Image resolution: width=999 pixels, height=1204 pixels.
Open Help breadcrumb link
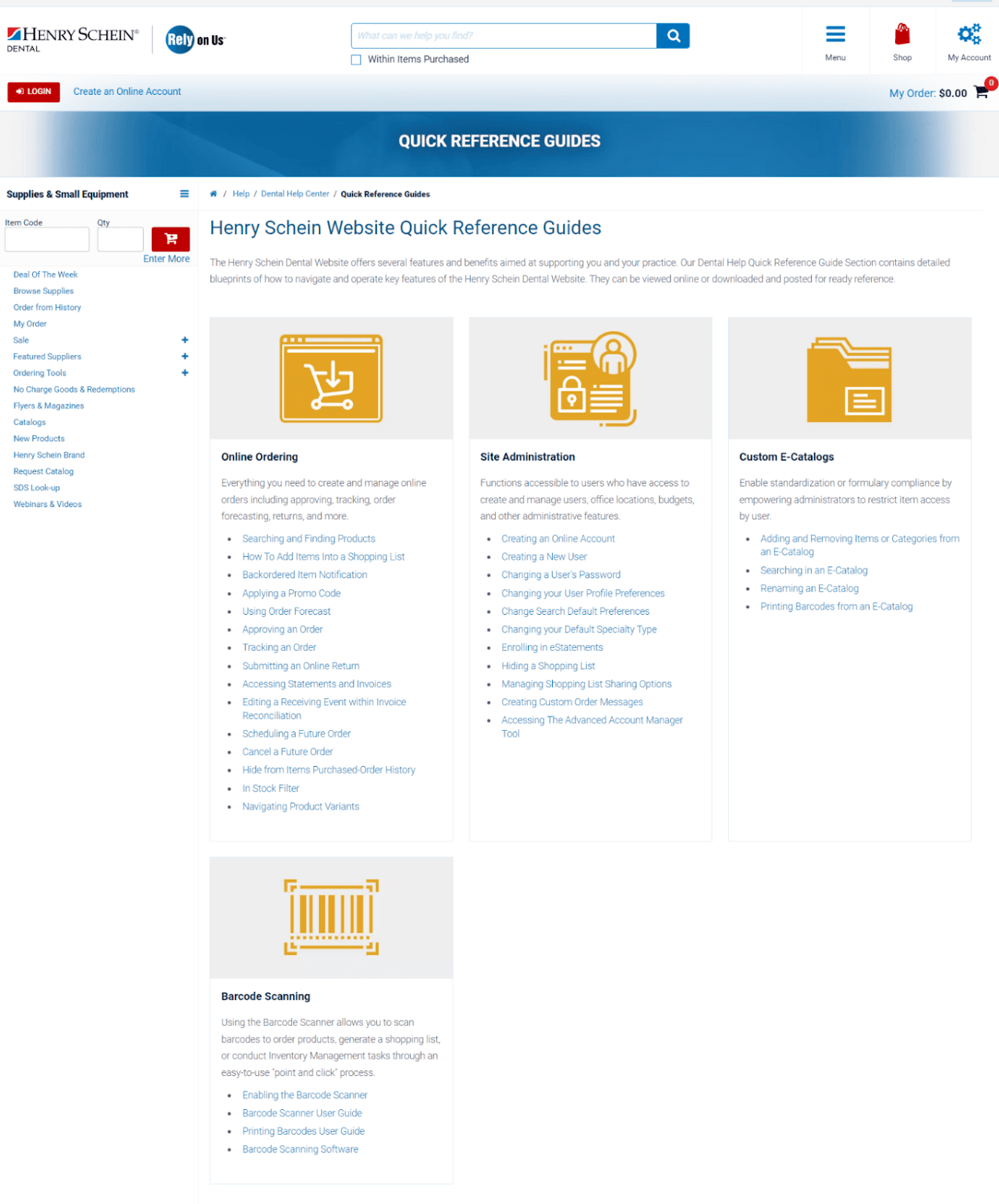[241, 194]
